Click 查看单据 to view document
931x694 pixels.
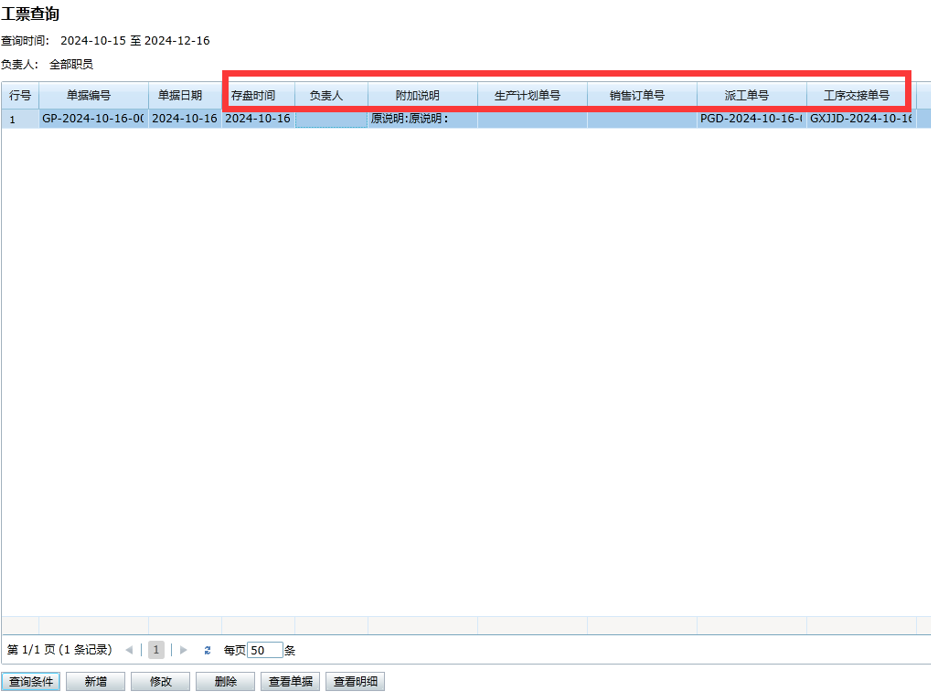click(x=290, y=682)
